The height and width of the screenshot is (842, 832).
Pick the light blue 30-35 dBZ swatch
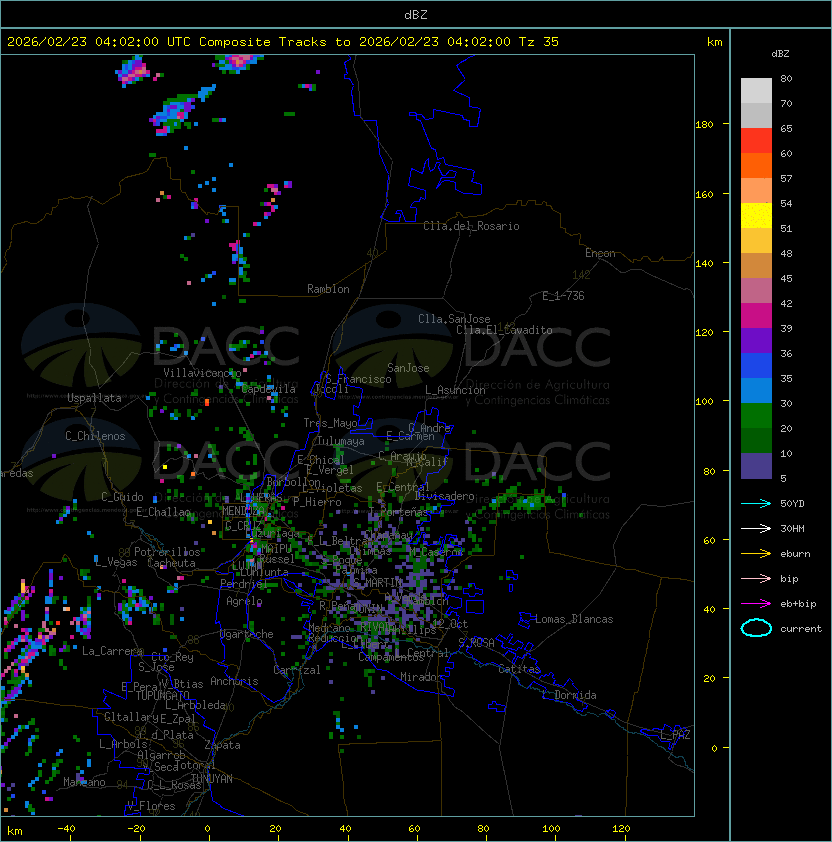point(756,390)
